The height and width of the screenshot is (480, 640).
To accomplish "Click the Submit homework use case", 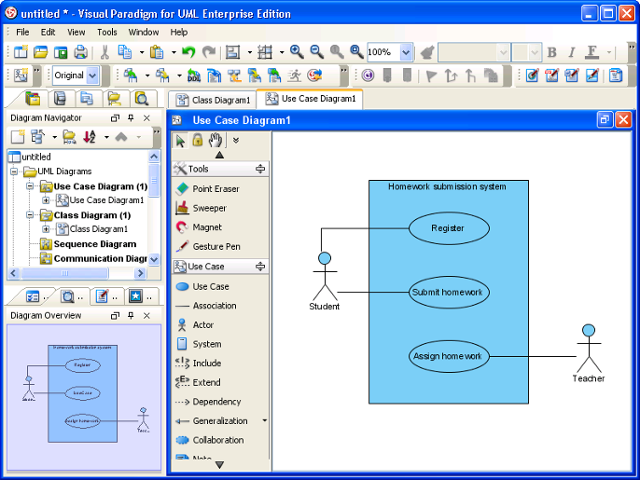I will [x=449, y=292].
